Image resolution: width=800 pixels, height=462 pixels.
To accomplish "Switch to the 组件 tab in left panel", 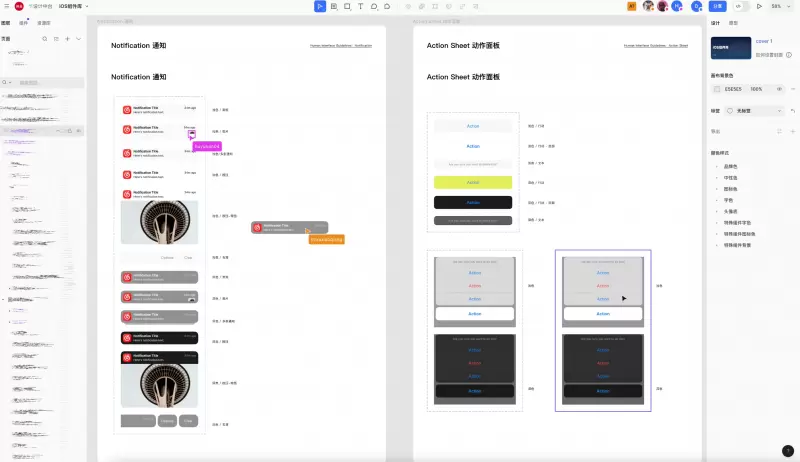I will [24, 22].
